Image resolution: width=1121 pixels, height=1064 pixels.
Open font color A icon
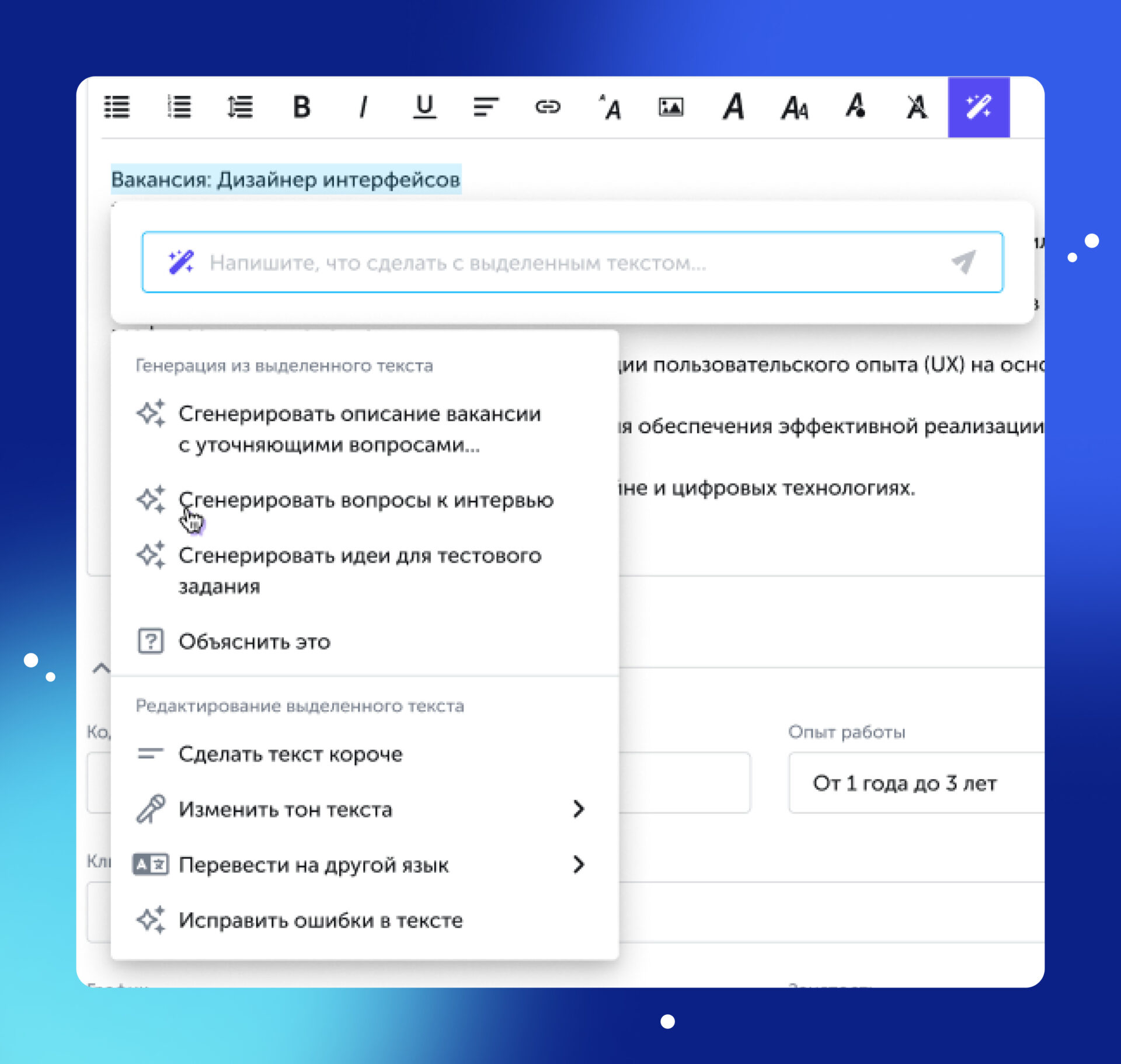856,106
